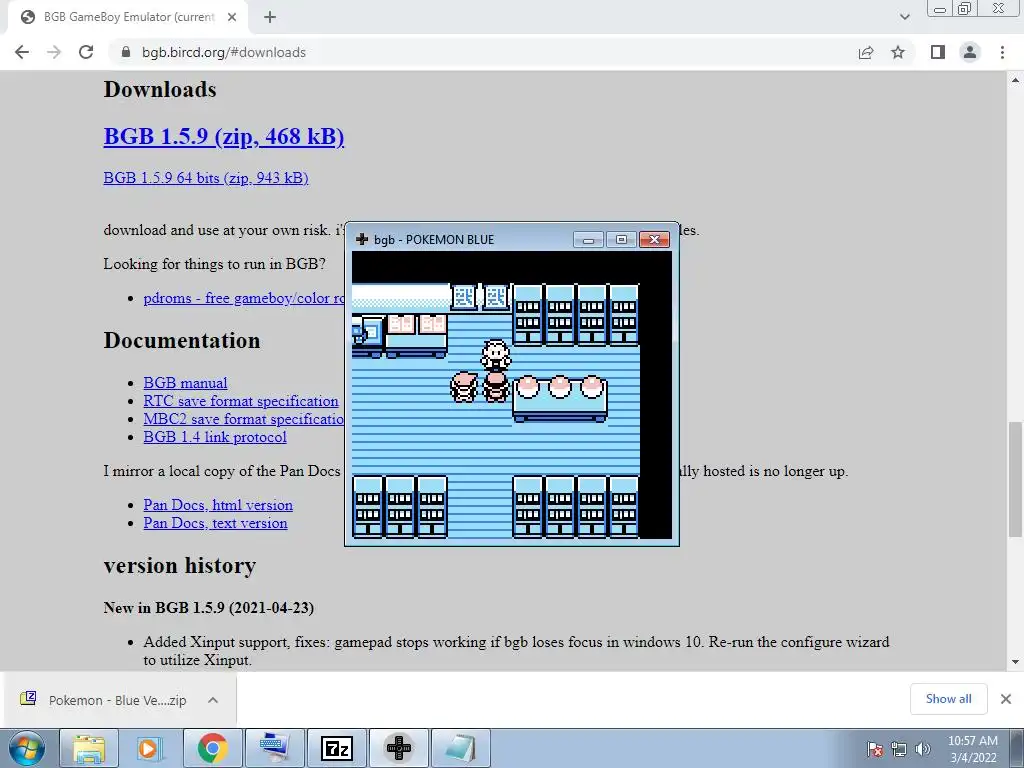Close the BGB GameBoy Emulator tab
This screenshot has width=1024, height=768.
232,17
